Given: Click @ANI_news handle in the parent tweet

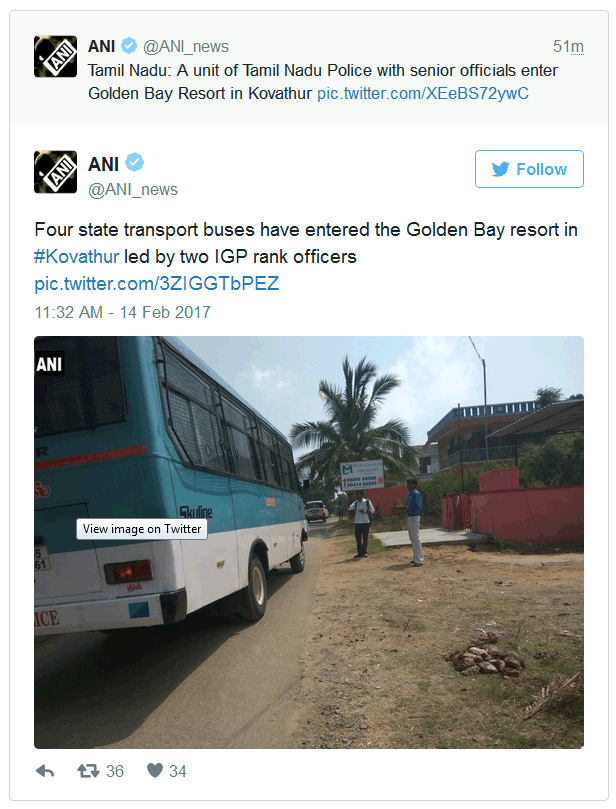Looking at the screenshot, I should (x=186, y=46).
